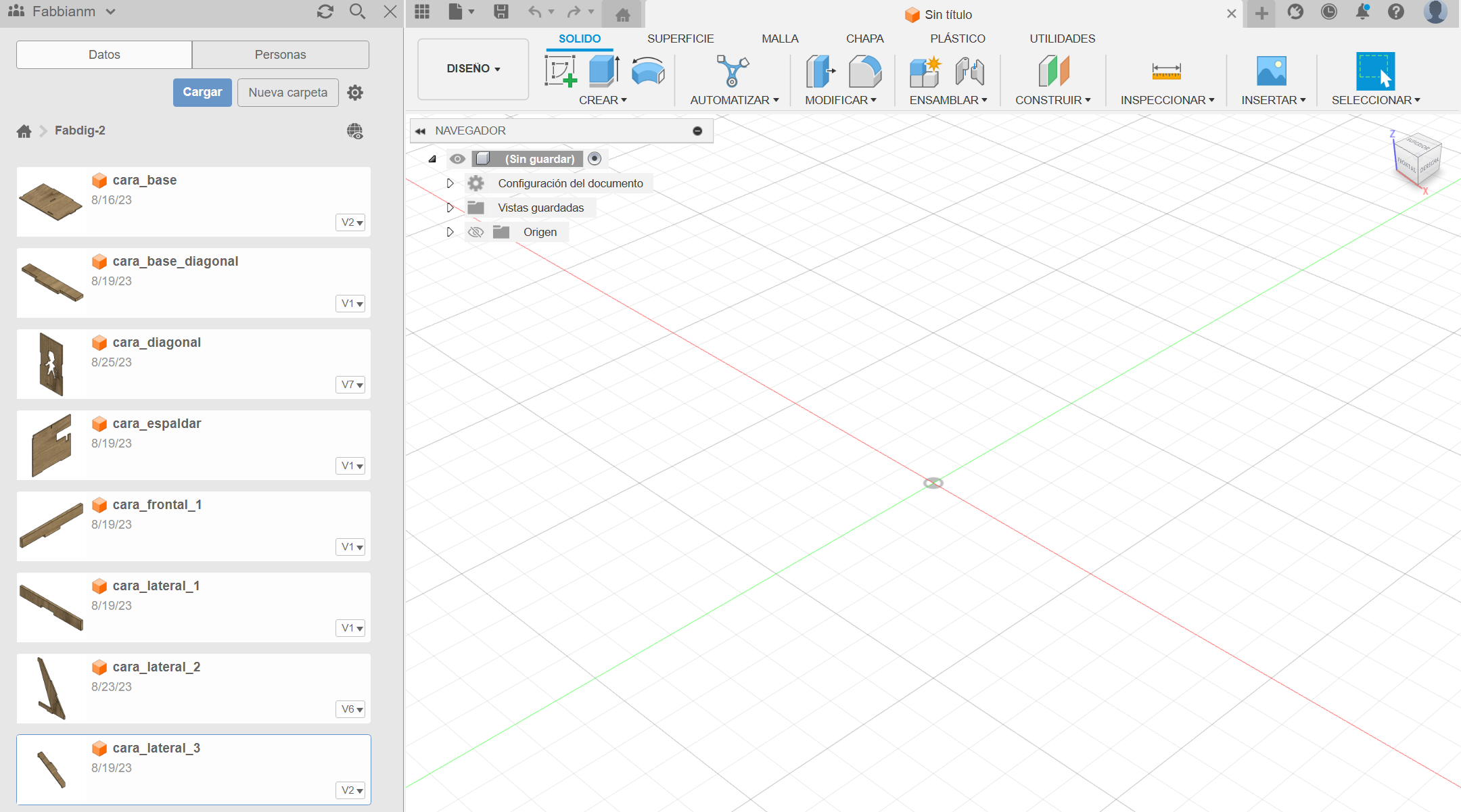The image size is (1461, 812).
Task: Select the Press Pull icon
Action: point(820,71)
